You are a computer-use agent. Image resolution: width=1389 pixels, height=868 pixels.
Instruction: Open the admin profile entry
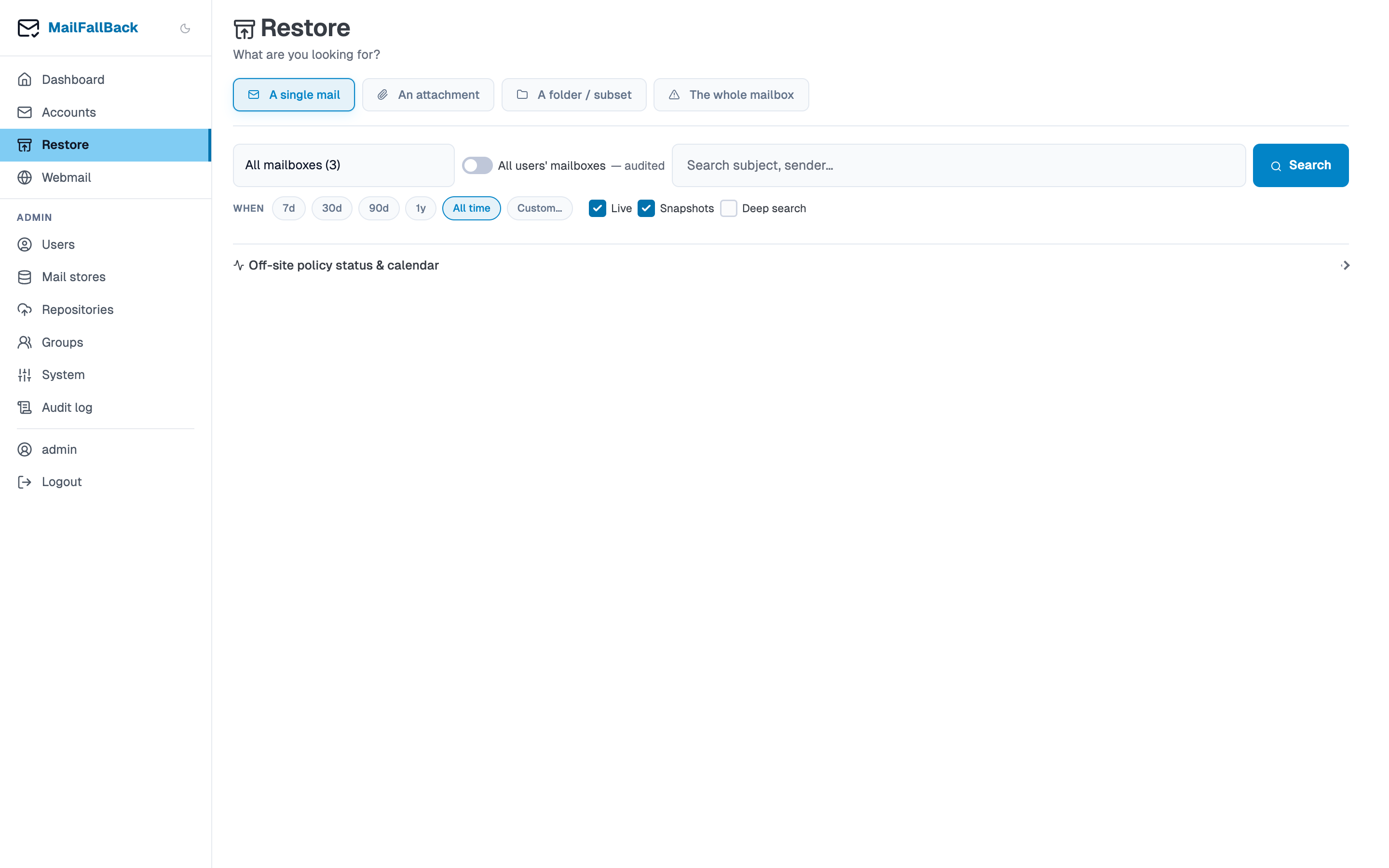click(106, 449)
